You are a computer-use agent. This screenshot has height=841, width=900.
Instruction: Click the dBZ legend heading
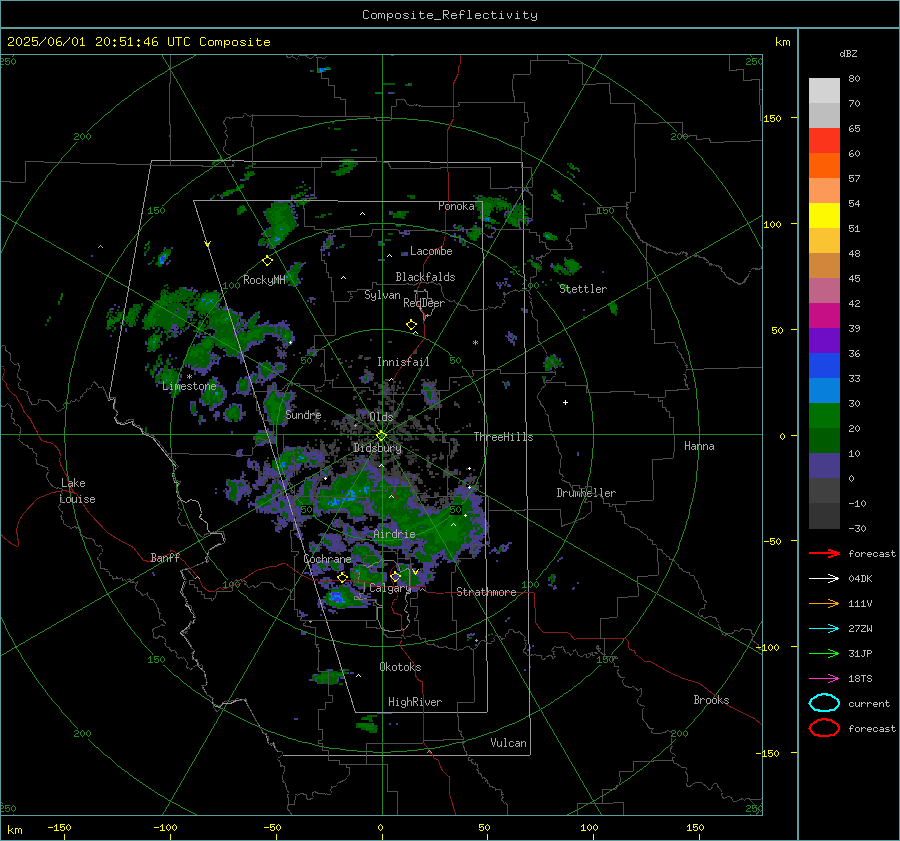(x=848, y=54)
